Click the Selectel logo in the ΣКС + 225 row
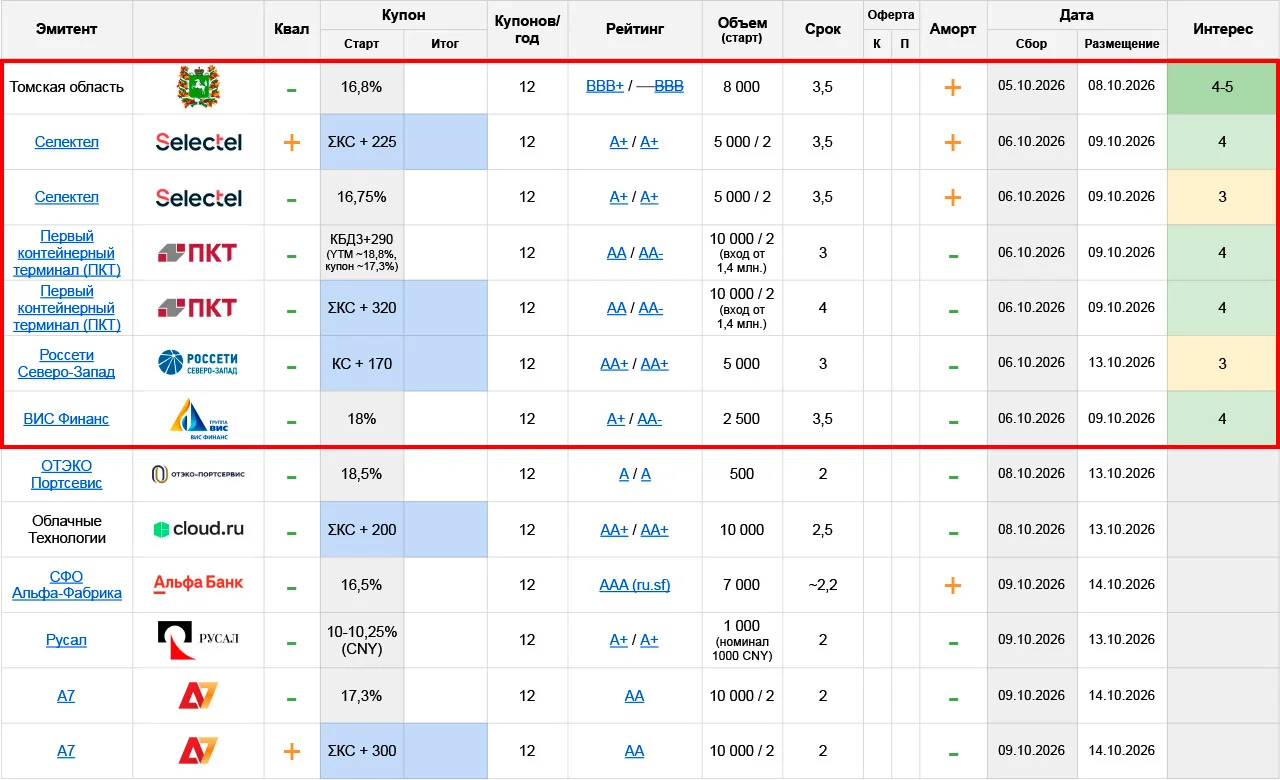Image resolution: width=1280 pixels, height=780 pixels. coord(198,142)
